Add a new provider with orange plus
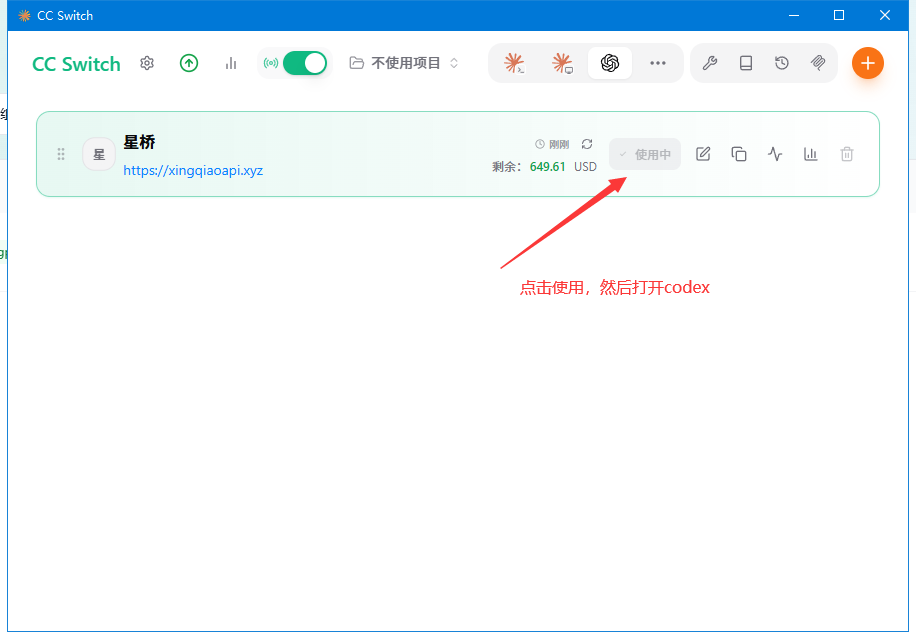The height and width of the screenshot is (639, 916). tap(868, 63)
